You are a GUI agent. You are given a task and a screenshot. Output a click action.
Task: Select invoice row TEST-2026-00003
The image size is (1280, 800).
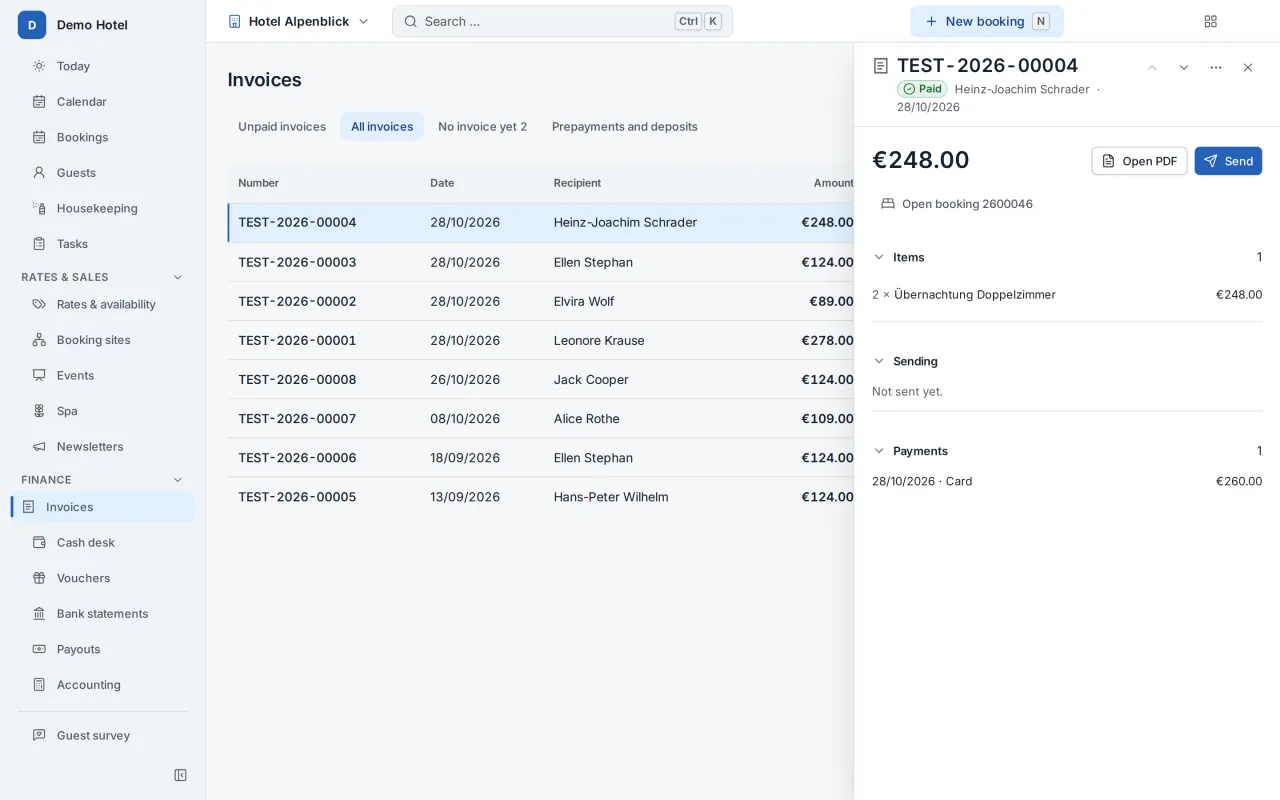(541, 262)
